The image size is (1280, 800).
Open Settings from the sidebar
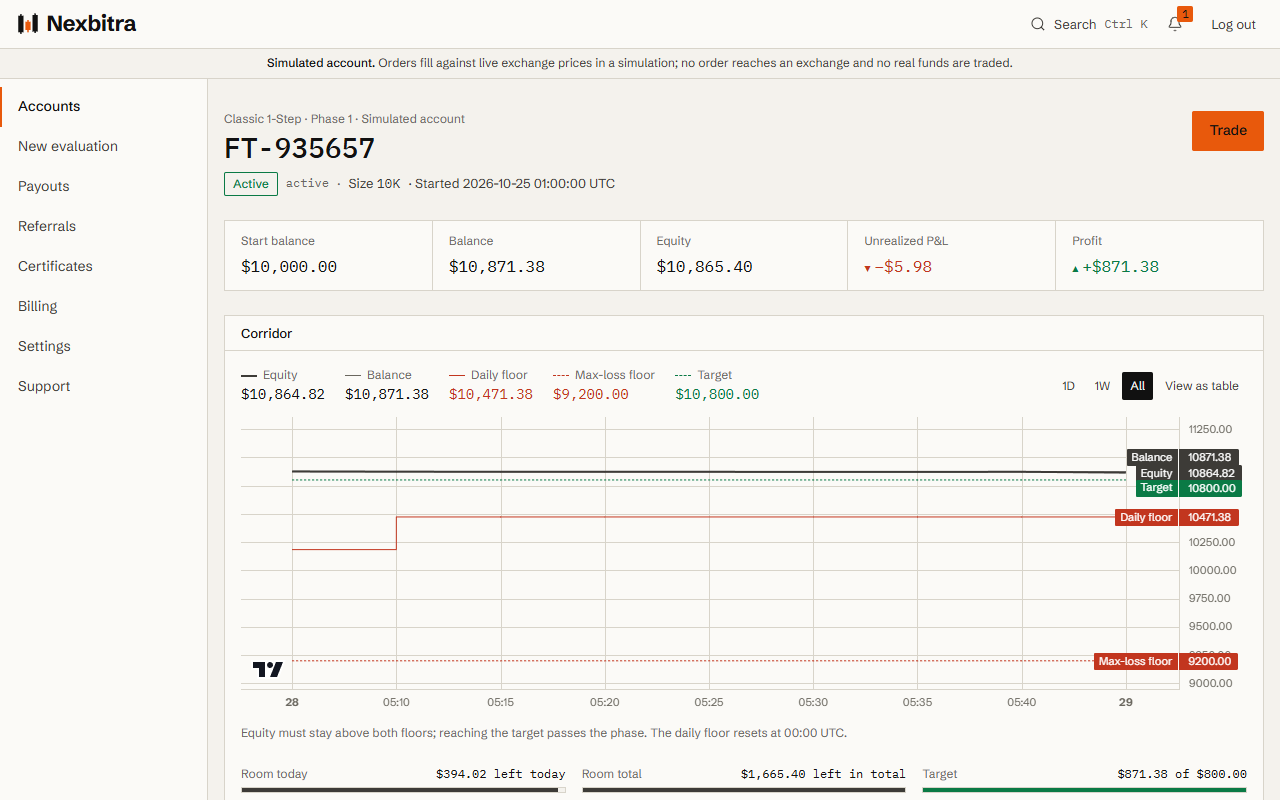pos(104,346)
